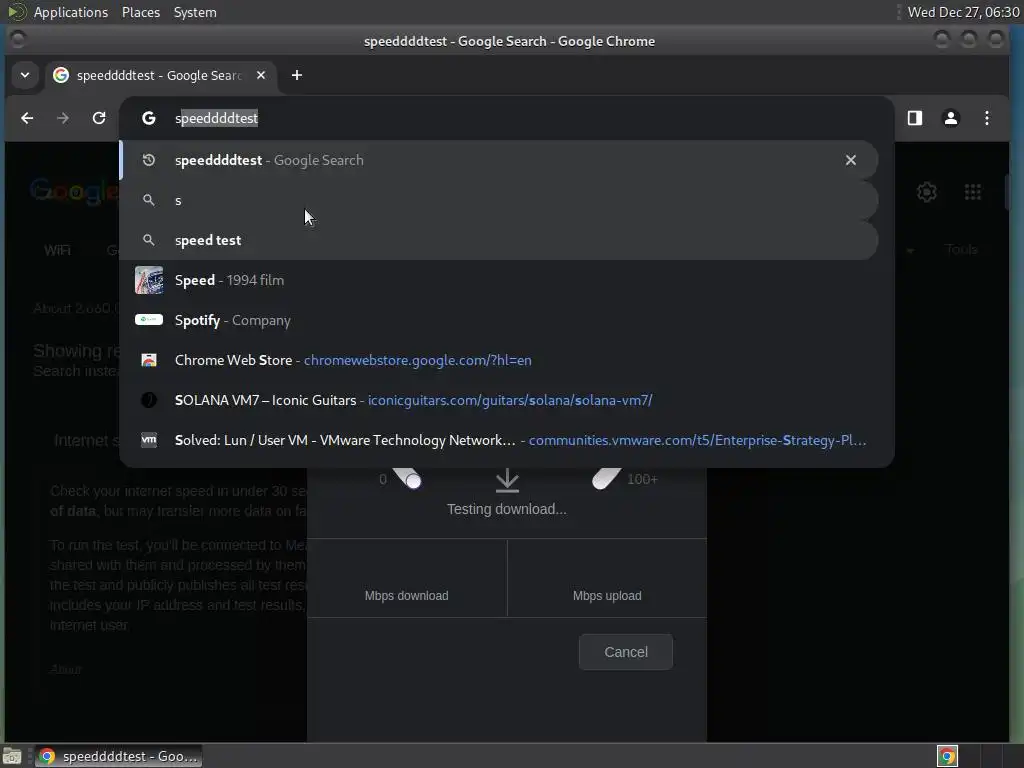This screenshot has width=1024, height=768.
Task: Click into the address bar text
Action: [216, 118]
